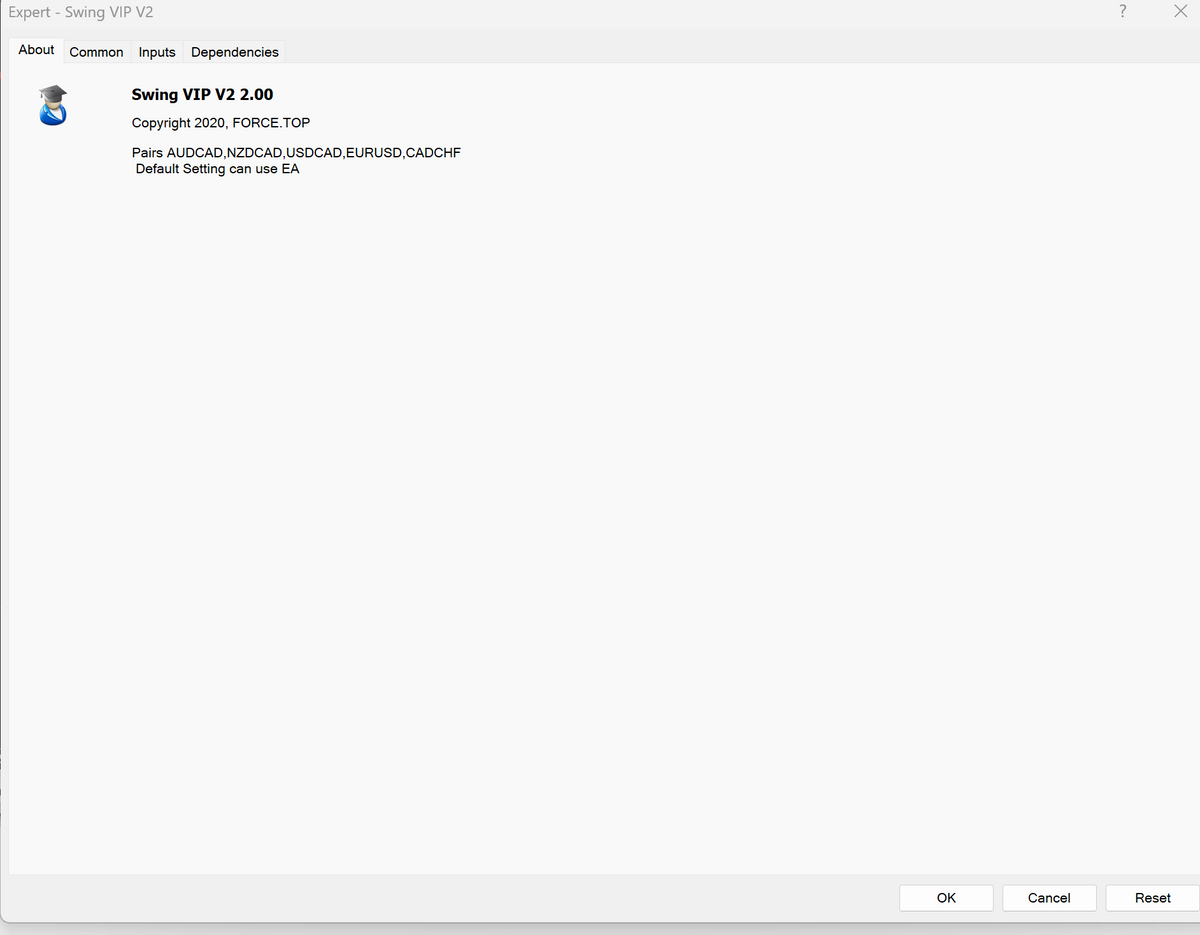Click the Swing VIP V2 2.00 heading
Screen dimensions: 1200x935
(x=202, y=95)
